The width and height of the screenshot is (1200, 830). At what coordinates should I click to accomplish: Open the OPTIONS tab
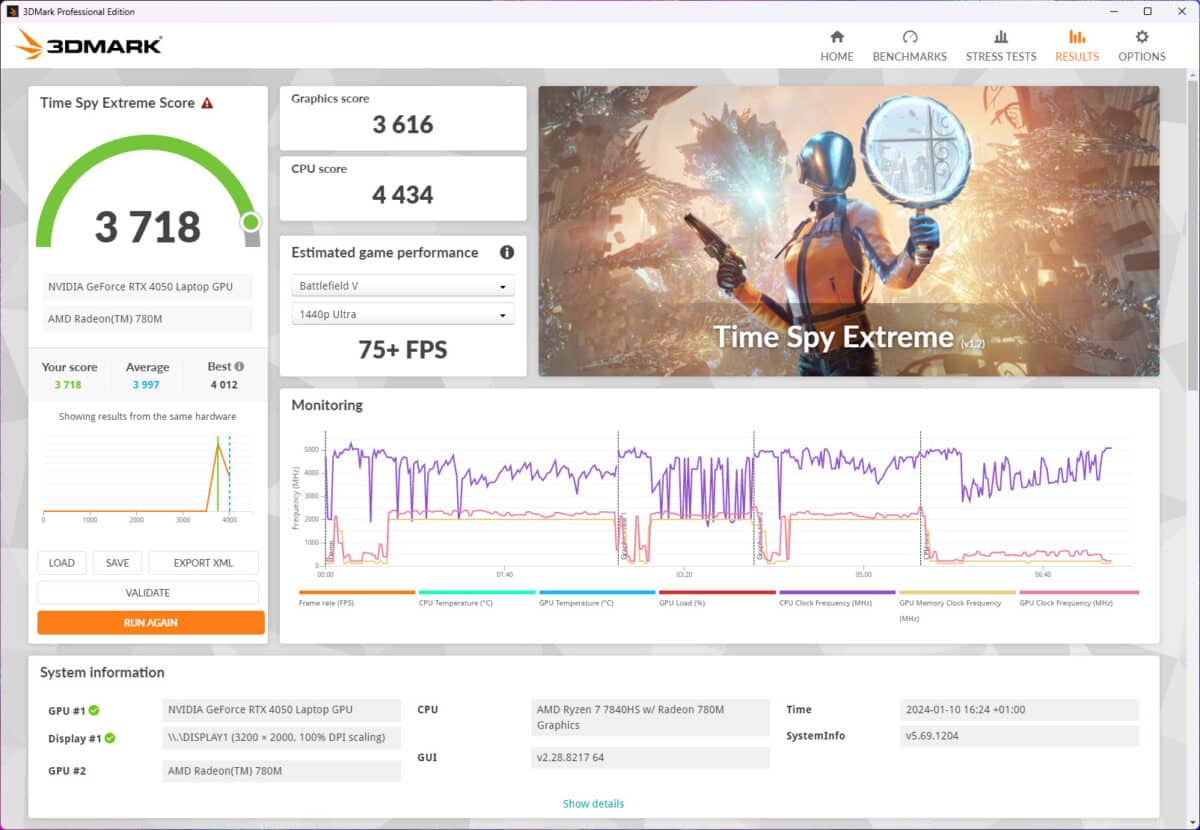point(1141,46)
